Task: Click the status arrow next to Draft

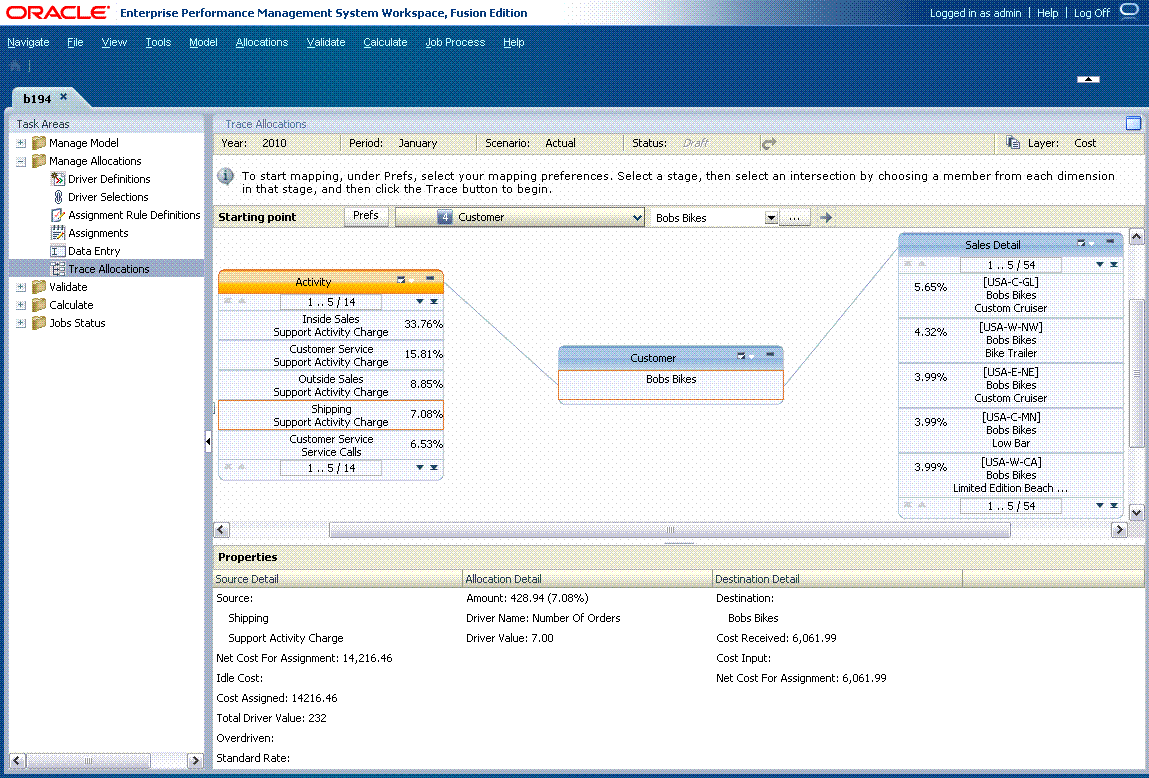Action: pos(767,142)
